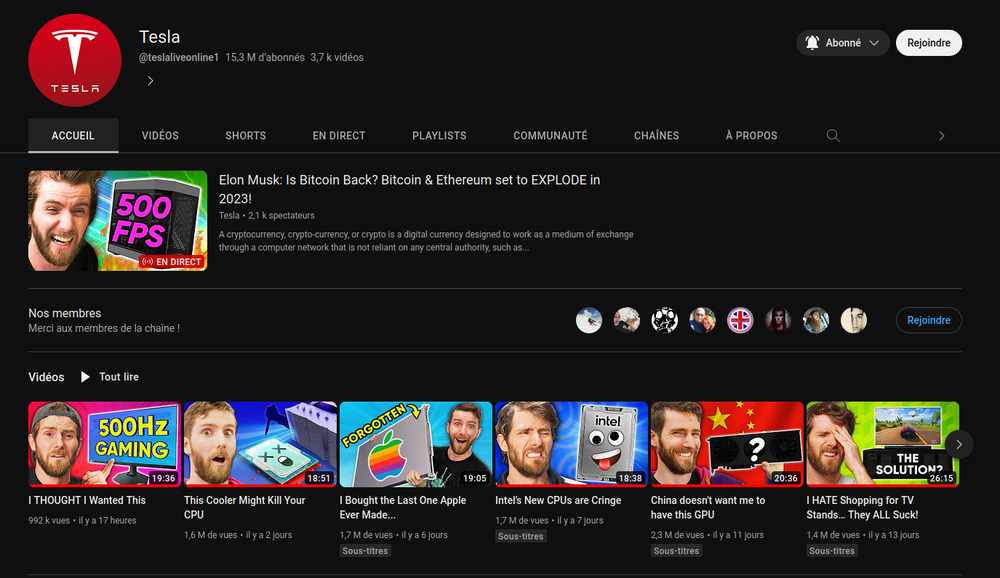This screenshot has width=1000, height=578.
Task: Click the Nos membres heading
Action: pos(64,313)
